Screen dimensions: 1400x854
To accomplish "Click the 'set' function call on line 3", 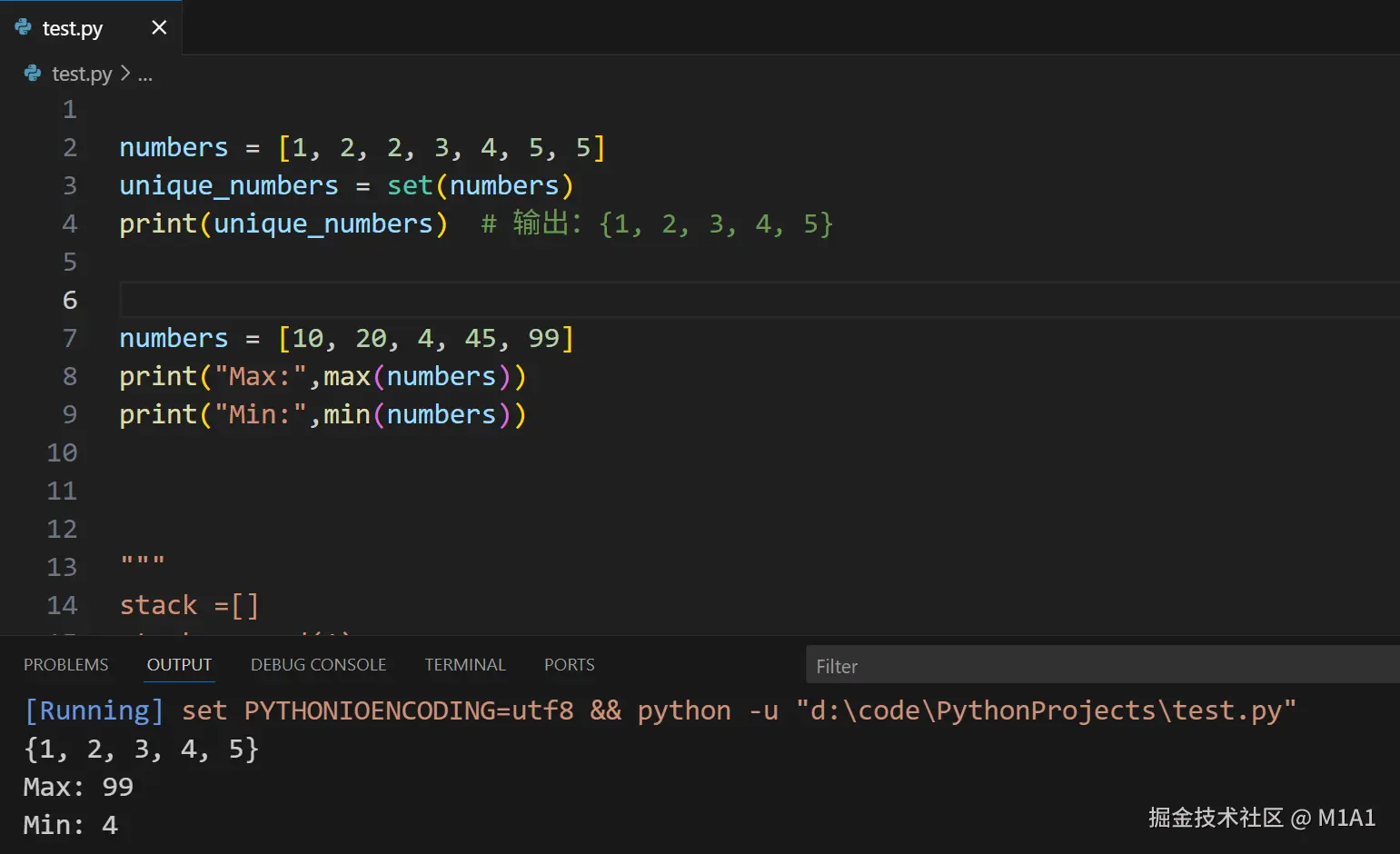I will point(410,185).
